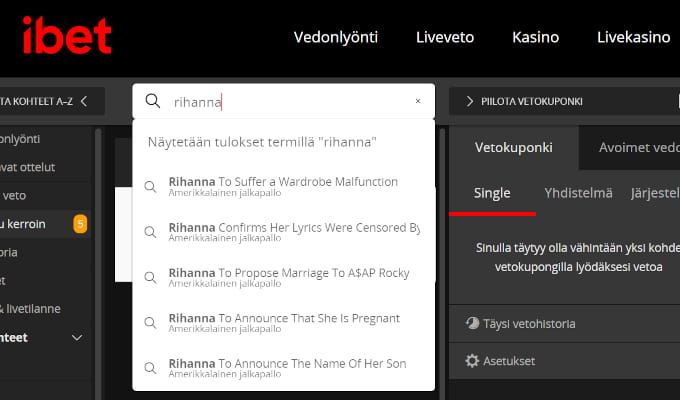This screenshot has width=680, height=400.
Task: Open the Liveveto section
Action: point(445,37)
